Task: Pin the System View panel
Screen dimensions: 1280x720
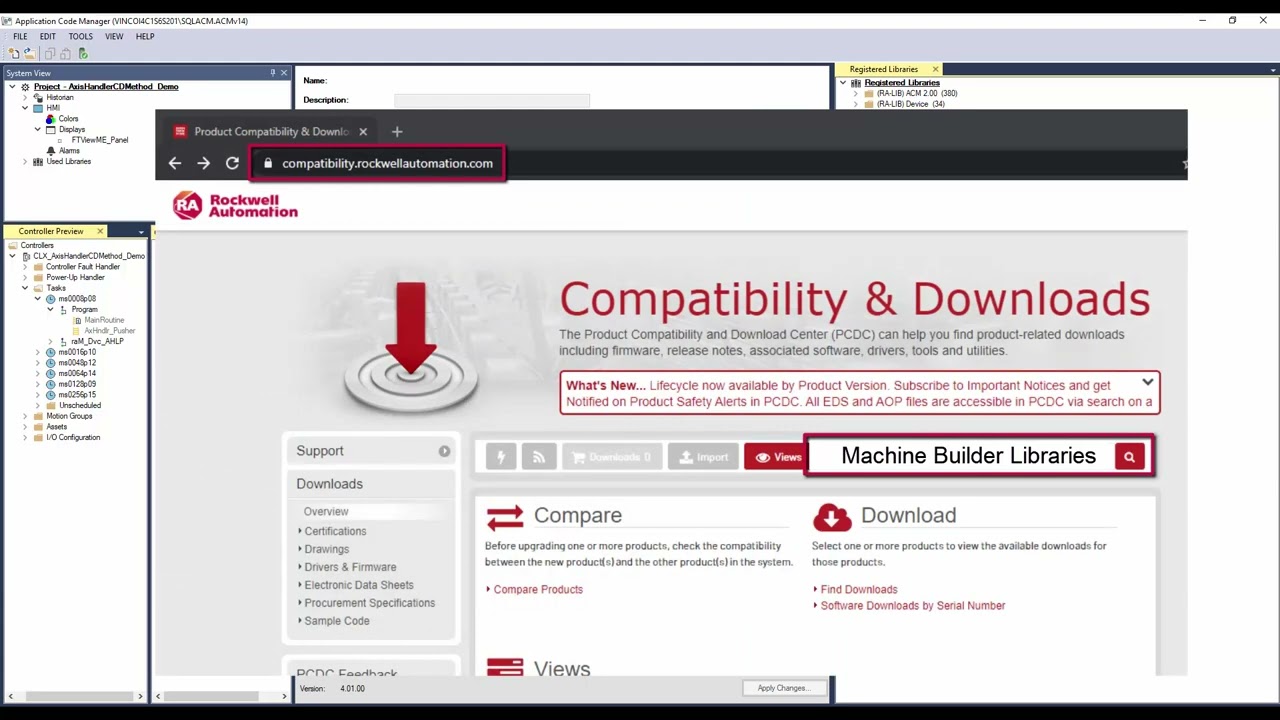Action: [x=272, y=73]
